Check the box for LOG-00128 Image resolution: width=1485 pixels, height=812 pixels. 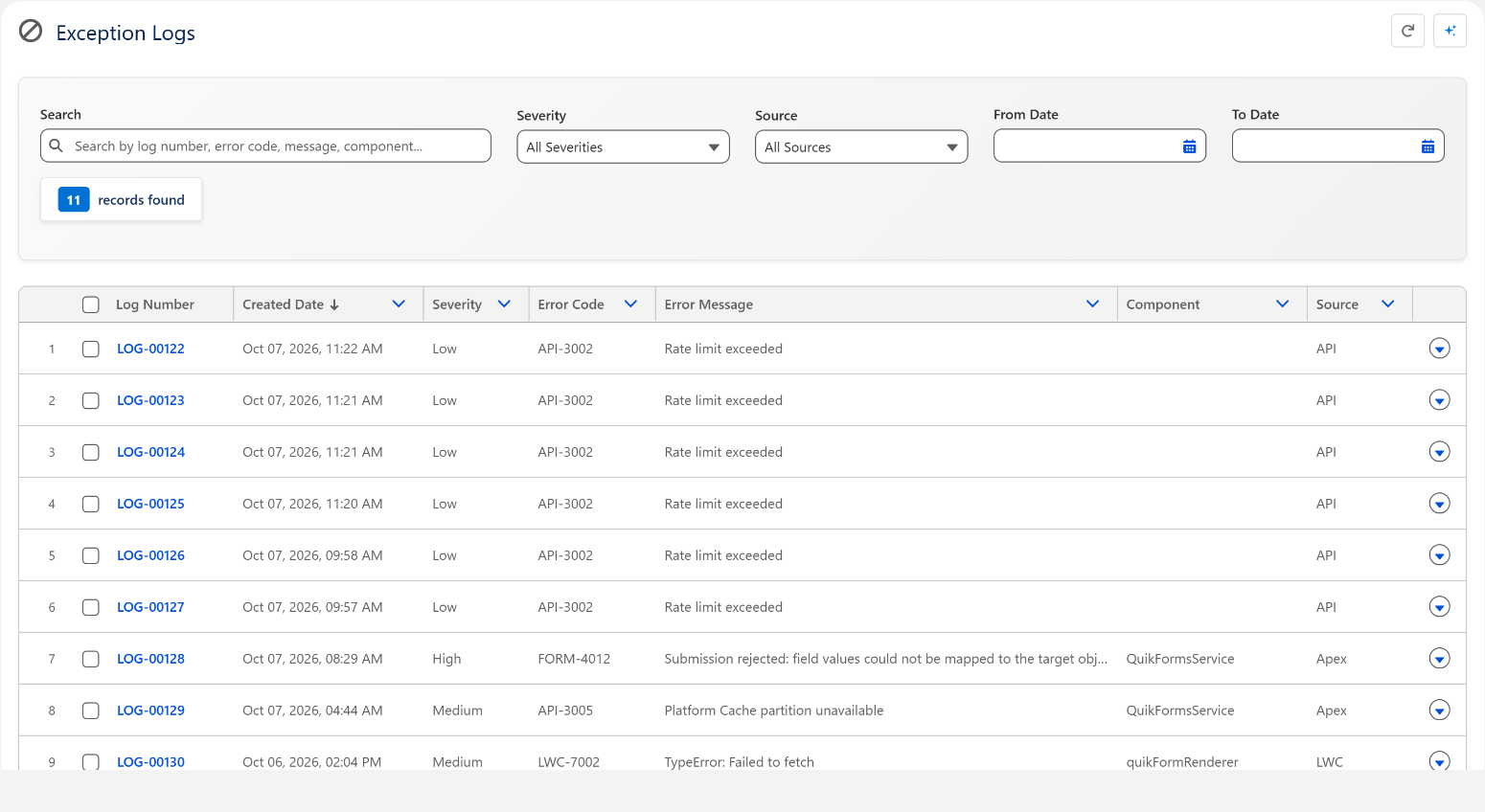91,659
